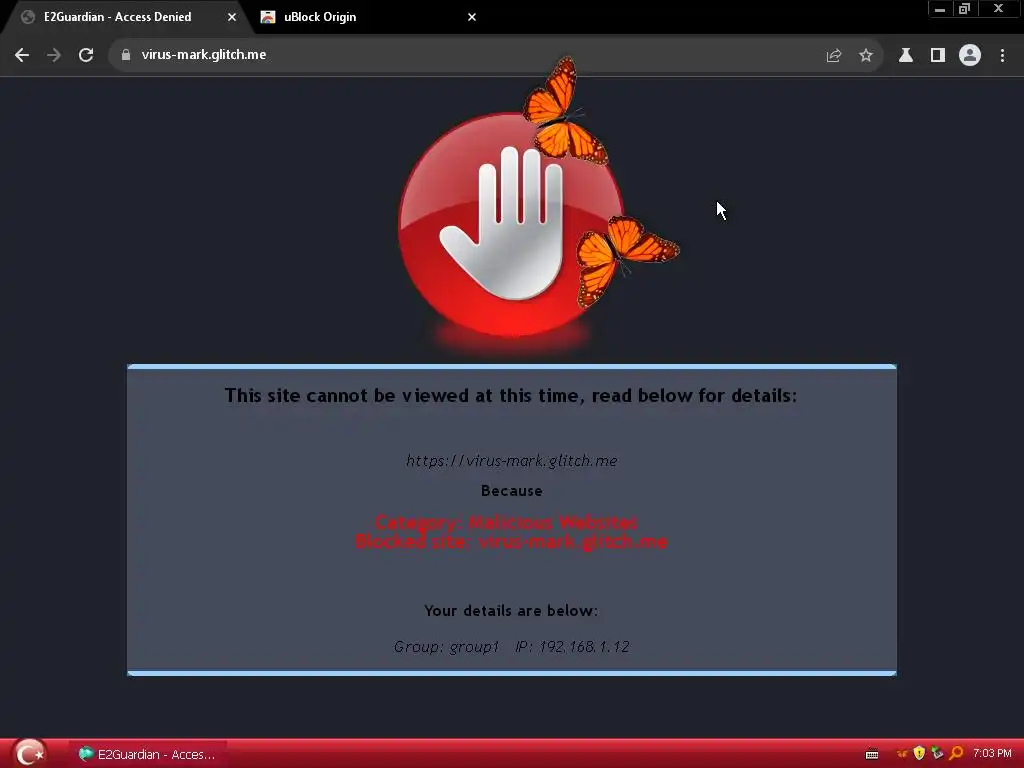Open the Chrome three-dot menu

1002,56
